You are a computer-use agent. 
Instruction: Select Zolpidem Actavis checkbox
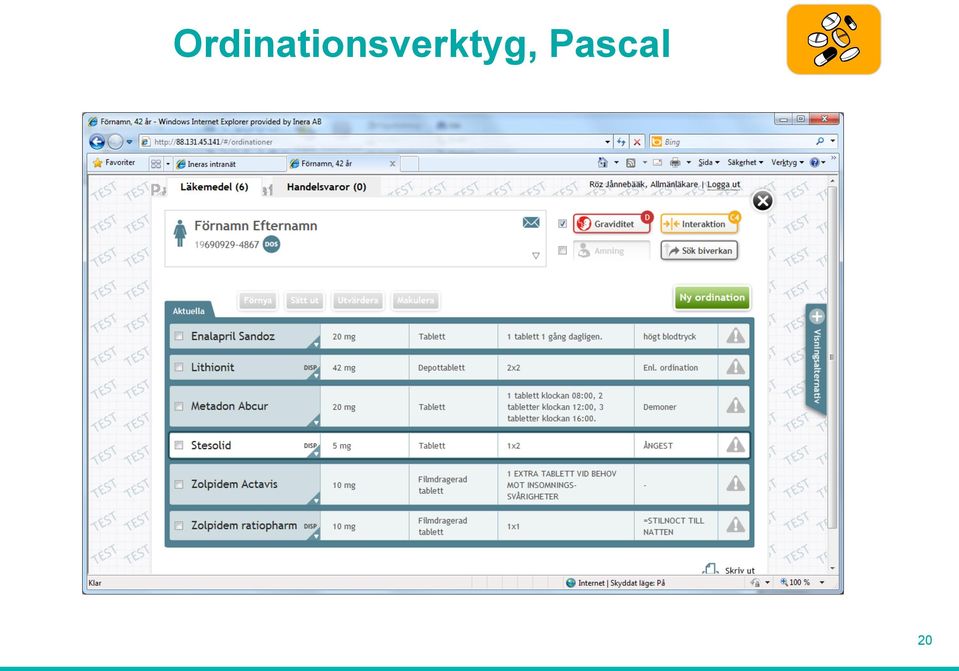click(179, 484)
